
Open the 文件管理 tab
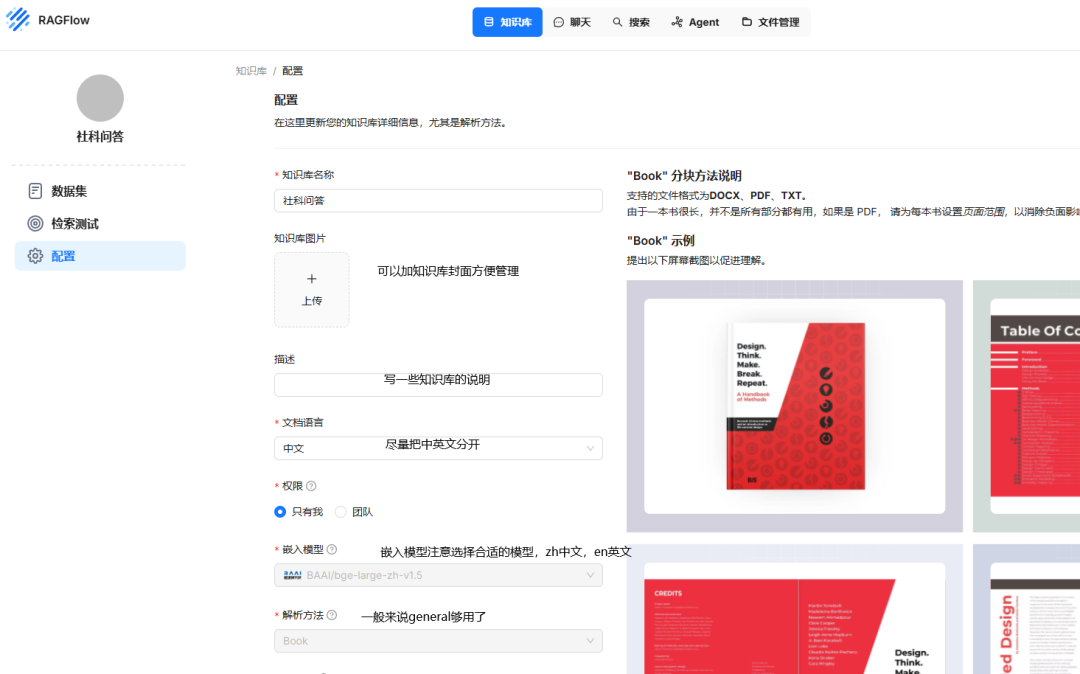pyautogui.click(x=770, y=22)
